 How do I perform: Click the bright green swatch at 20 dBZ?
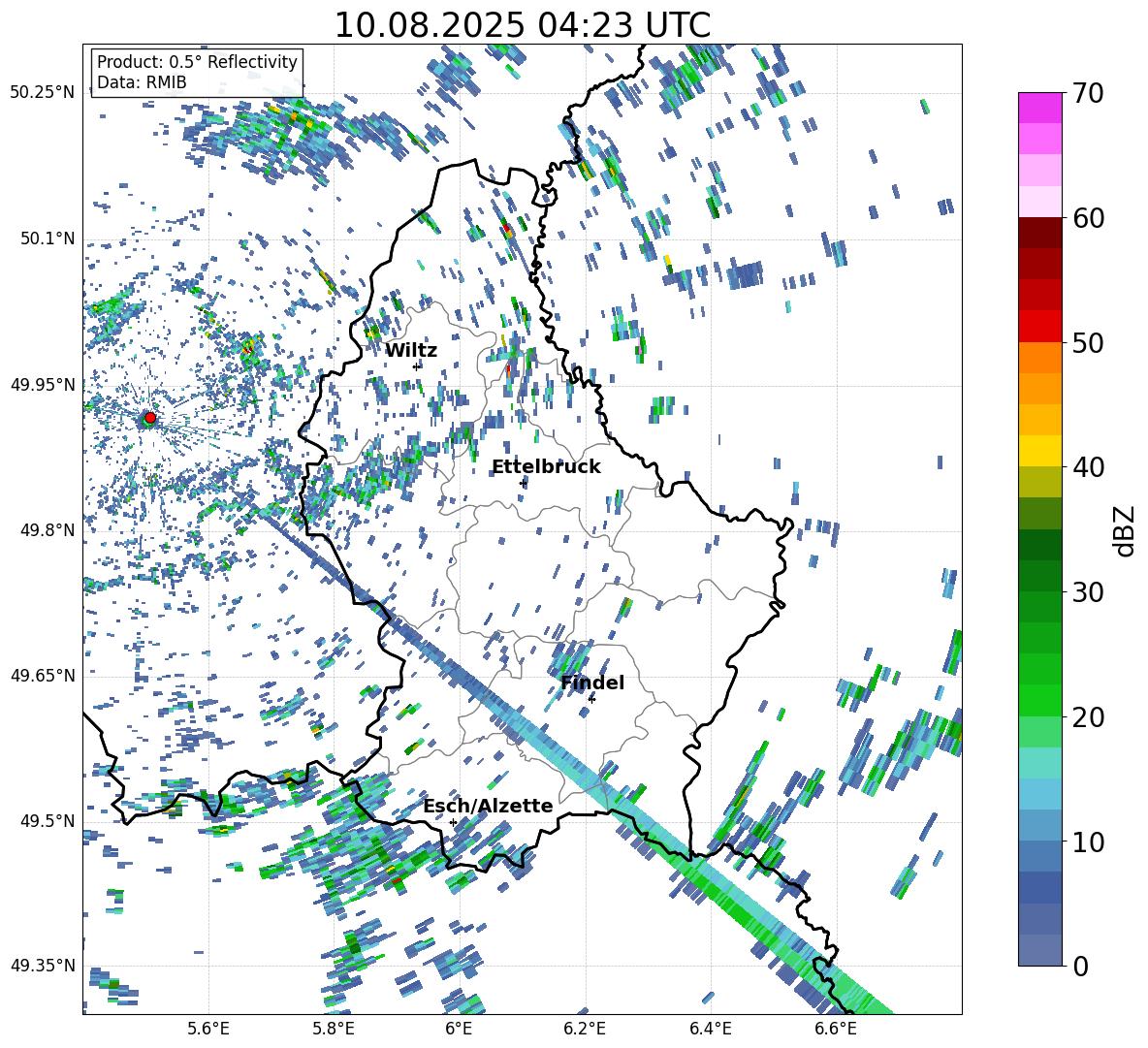point(1040,700)
